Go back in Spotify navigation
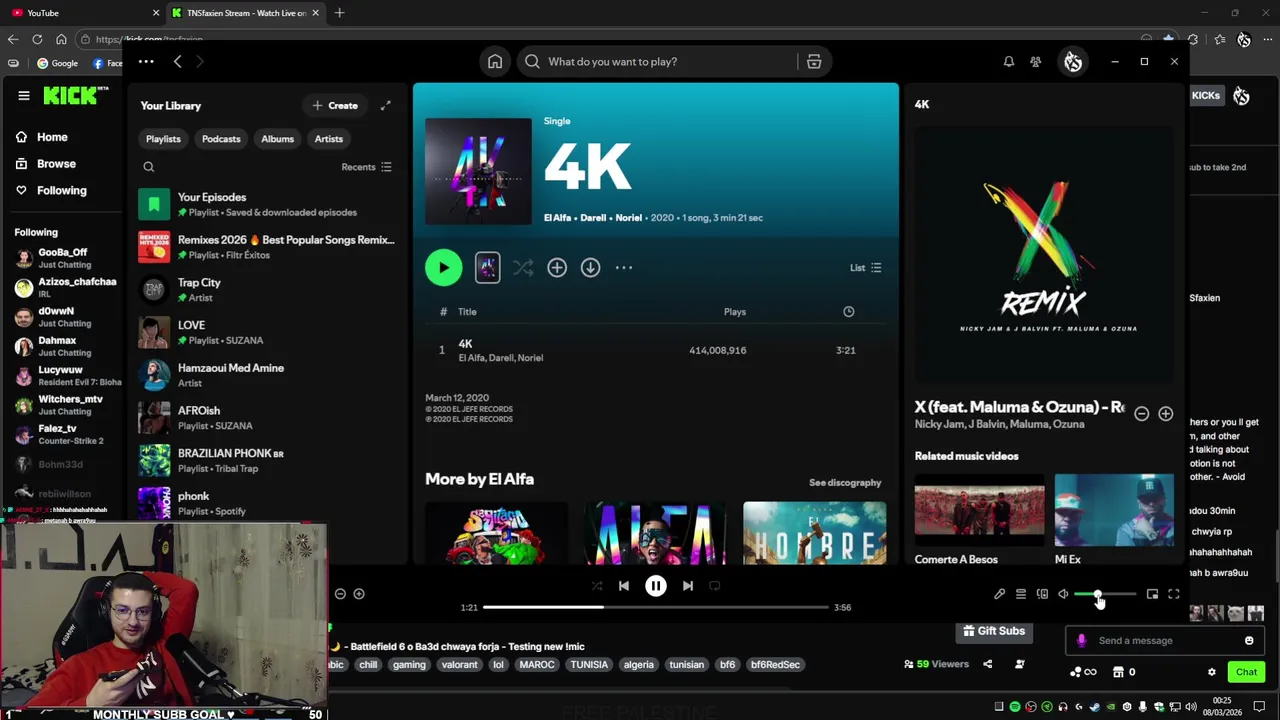 177,62
